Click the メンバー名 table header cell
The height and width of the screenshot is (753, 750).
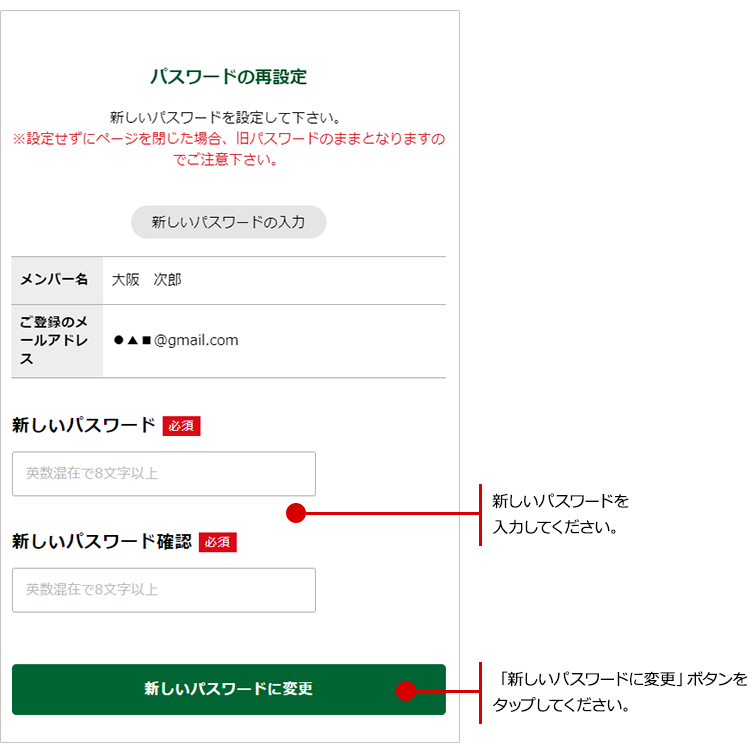[56, 280]
